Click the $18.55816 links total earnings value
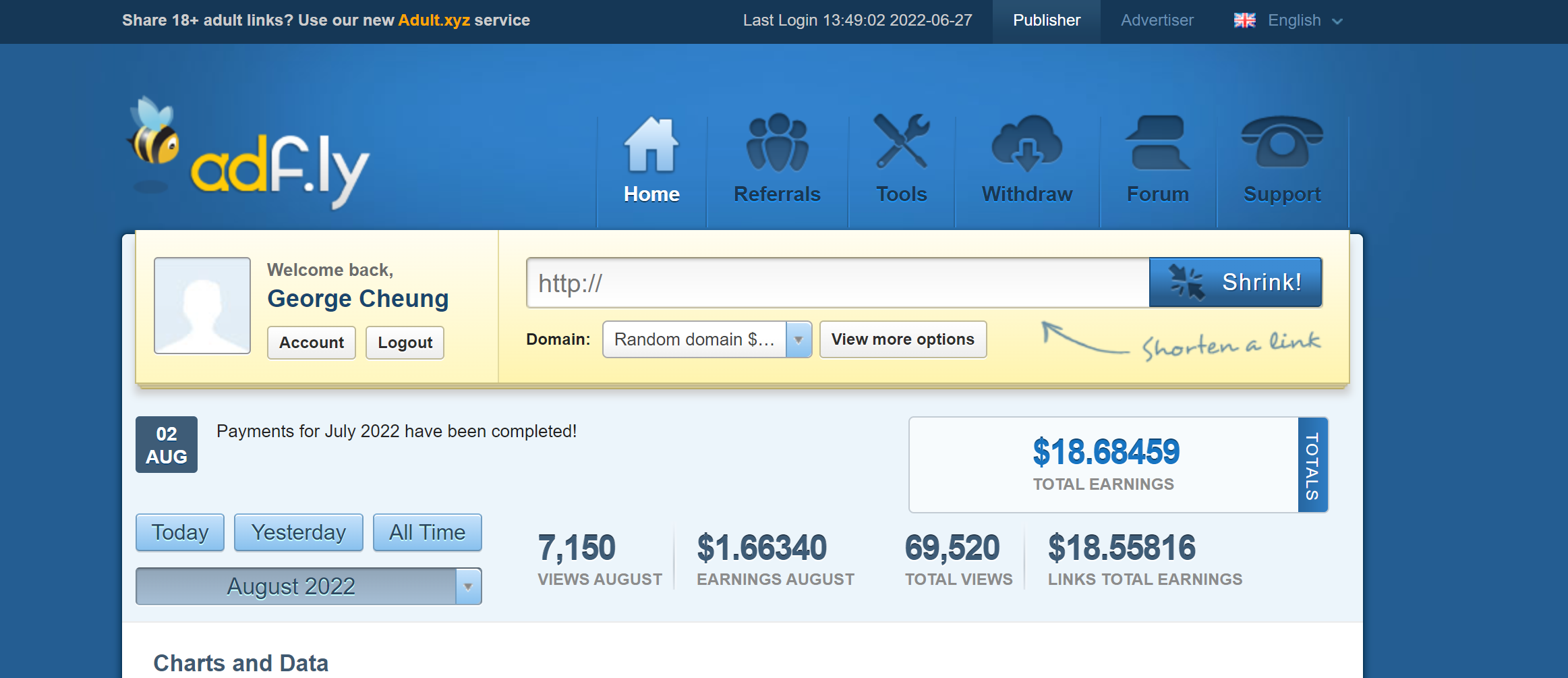This screenshot has width=1568, height=678. click(x=1122, y=547)
